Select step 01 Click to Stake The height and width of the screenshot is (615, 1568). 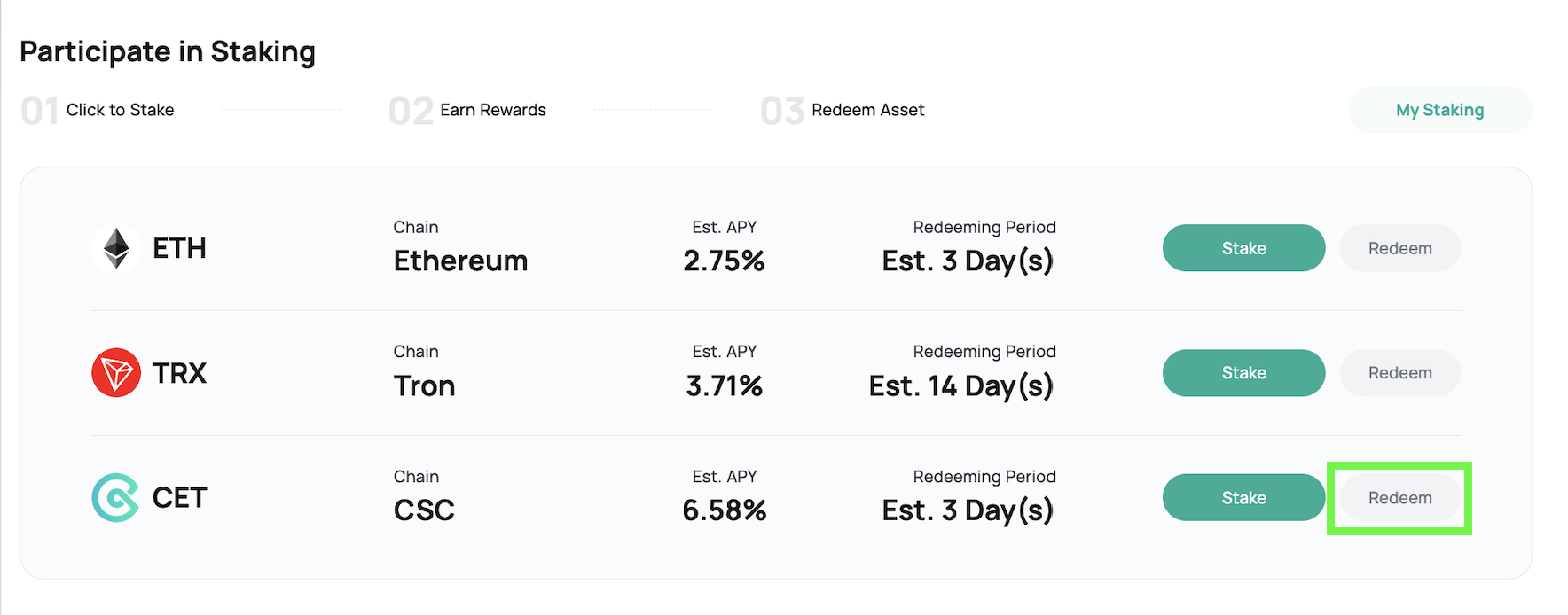98,111
